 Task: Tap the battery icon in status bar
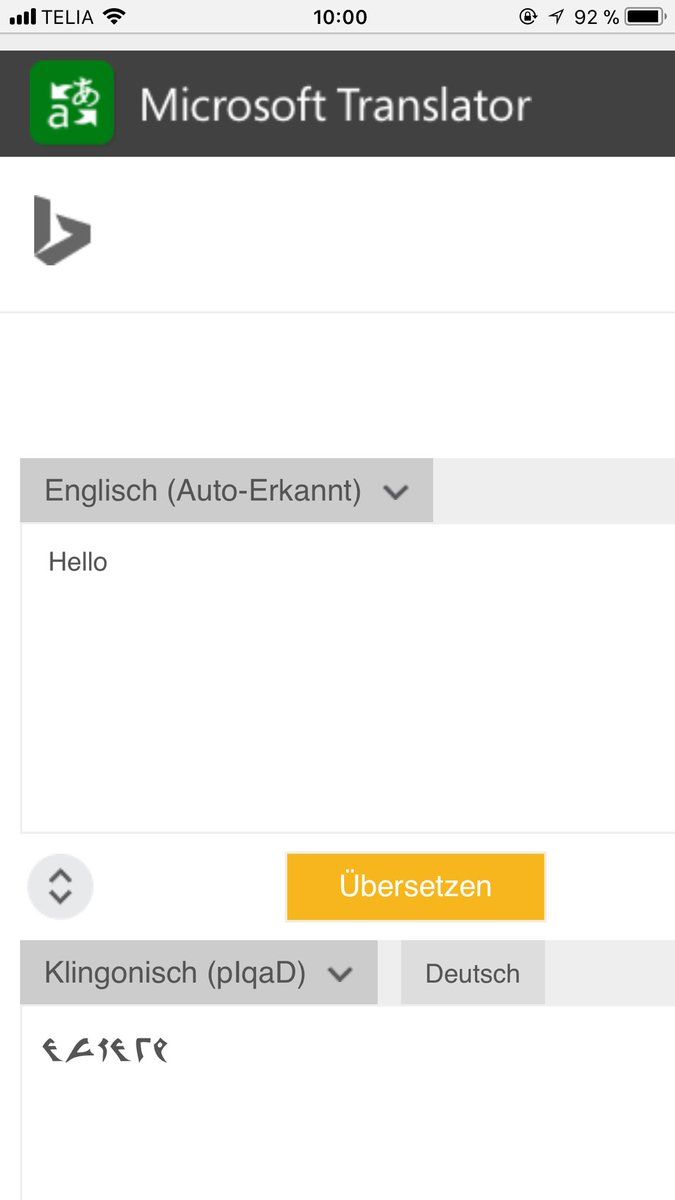(644, 17)
